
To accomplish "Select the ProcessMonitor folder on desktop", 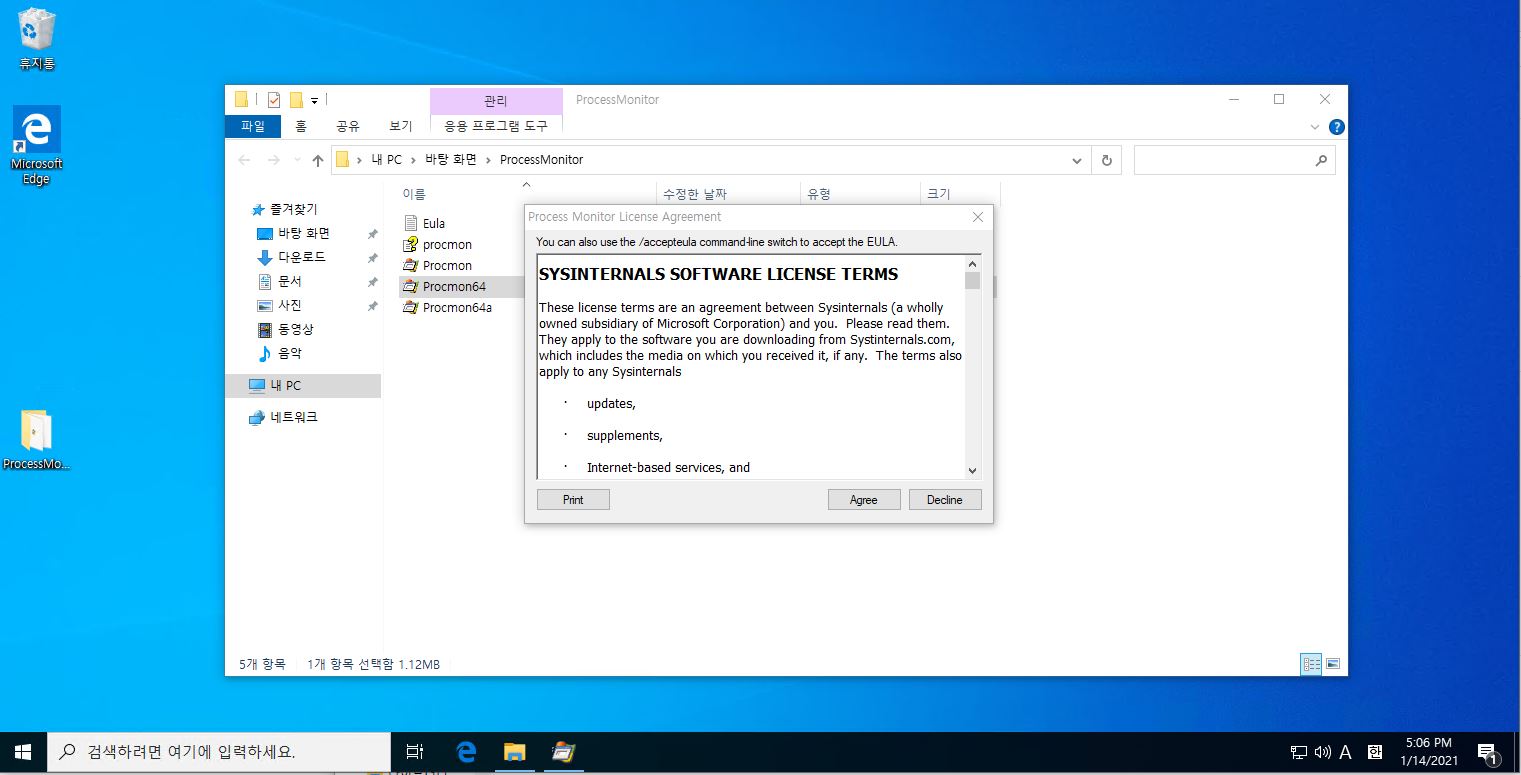I will 37,440.
